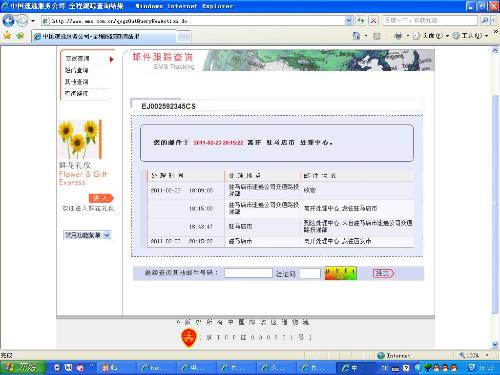Click the Refresh page icon

(361, 21)
